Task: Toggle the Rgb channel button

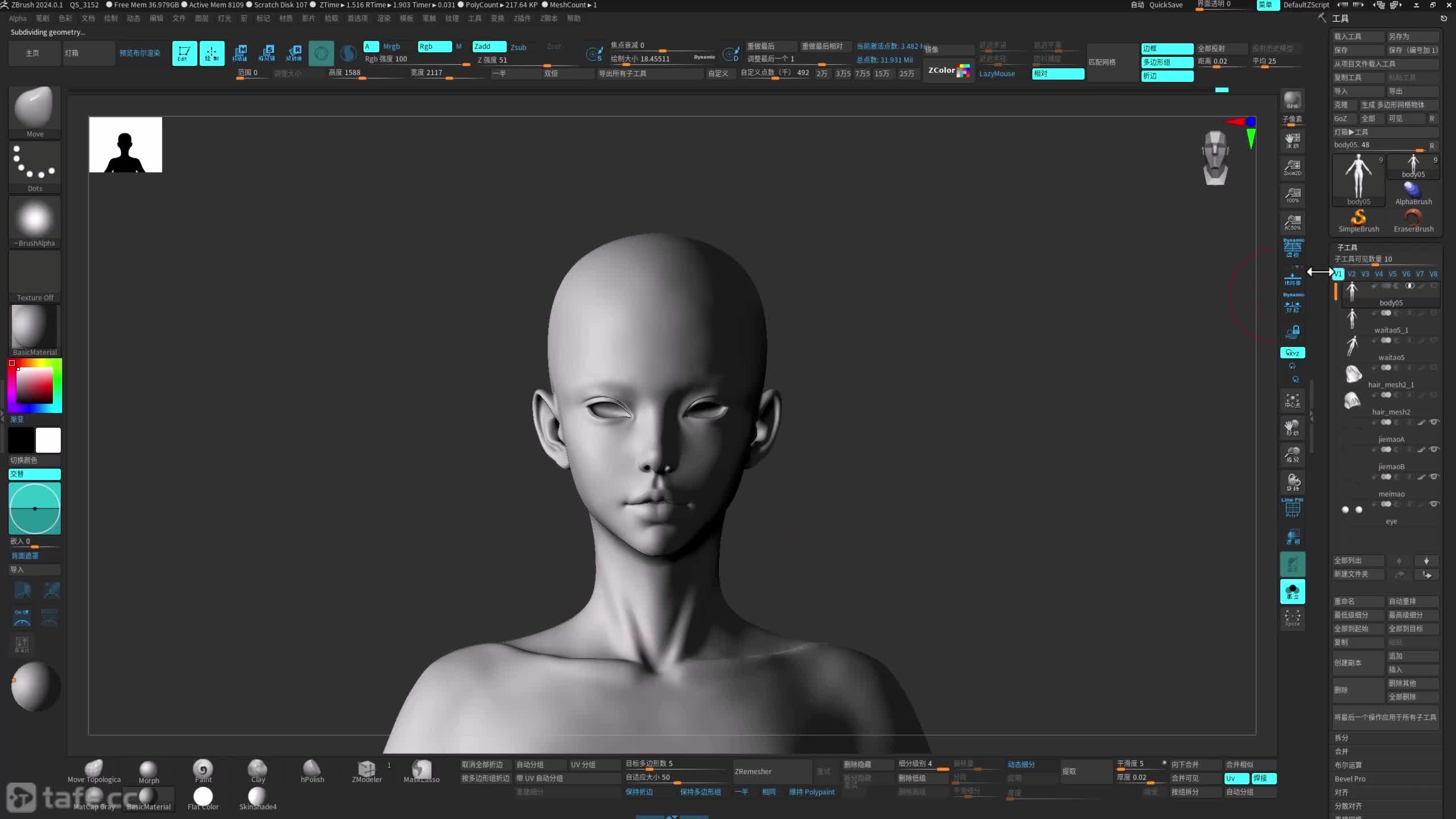Action: 435,47
